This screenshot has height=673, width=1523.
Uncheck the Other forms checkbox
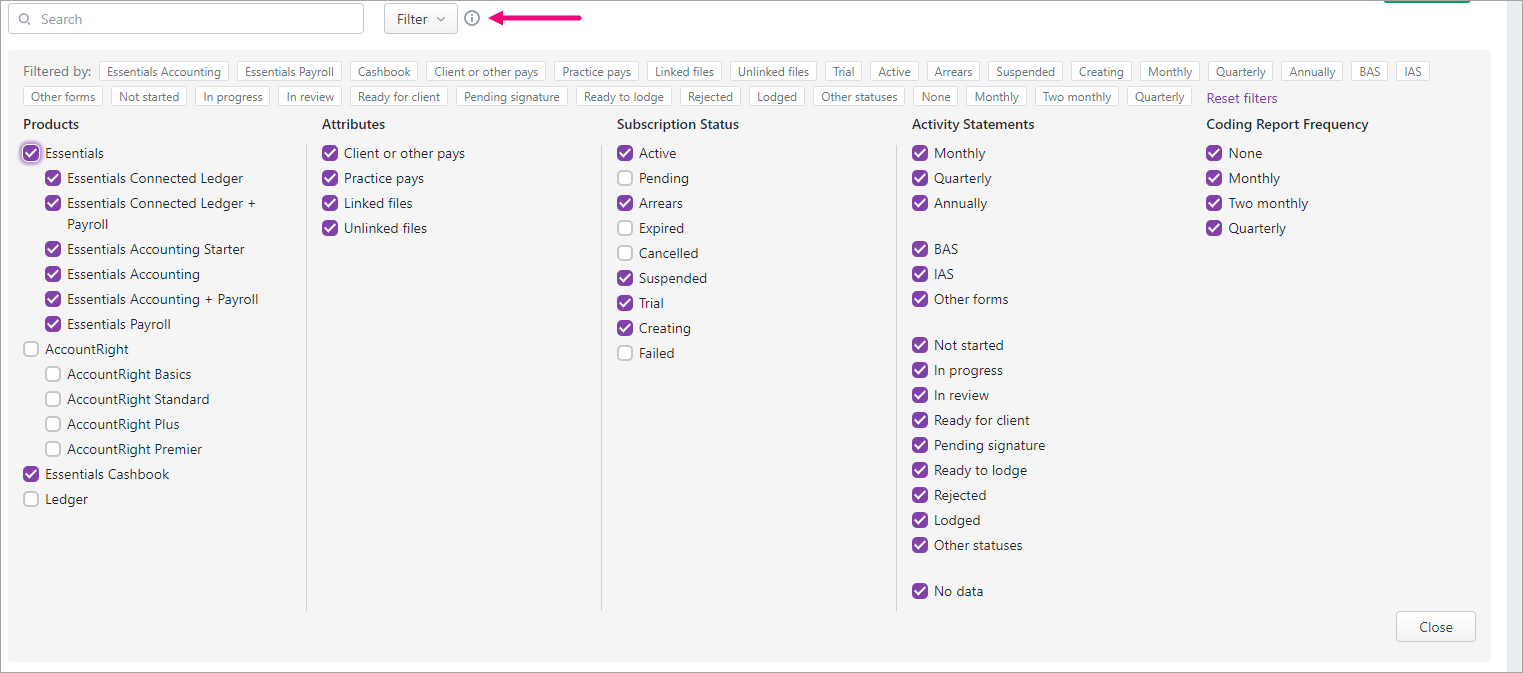[x=920, y=299]
